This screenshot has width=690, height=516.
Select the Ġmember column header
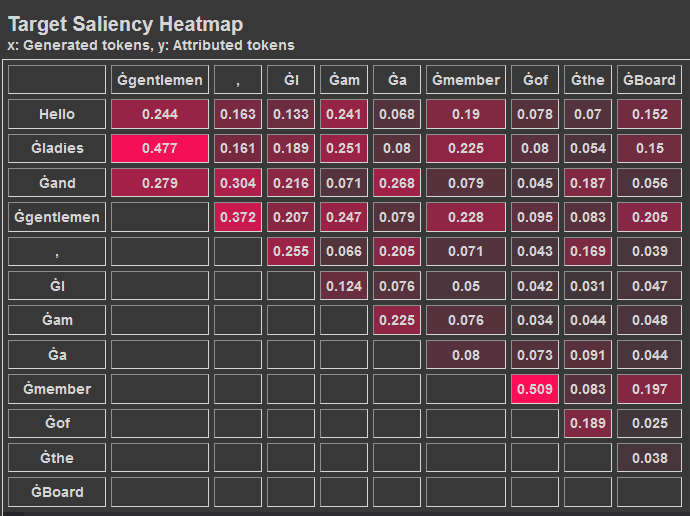[465, 80]
